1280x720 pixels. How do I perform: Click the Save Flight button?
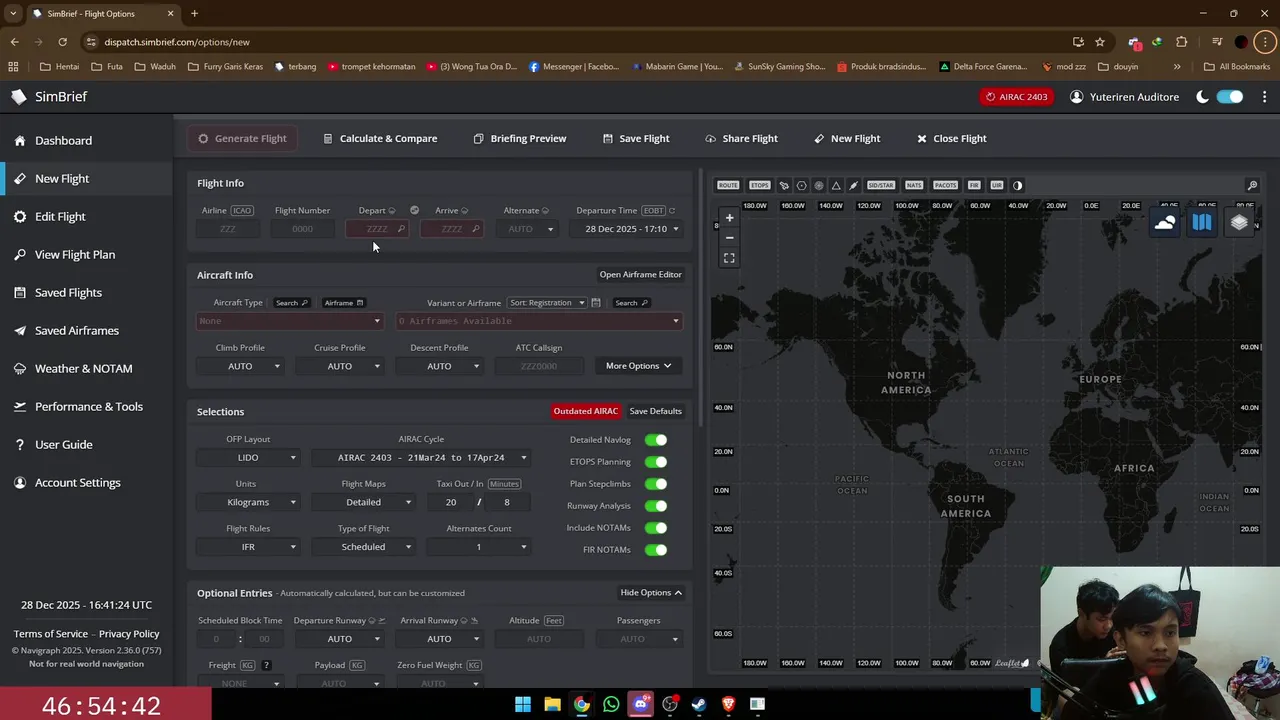[x=636, y=139]
